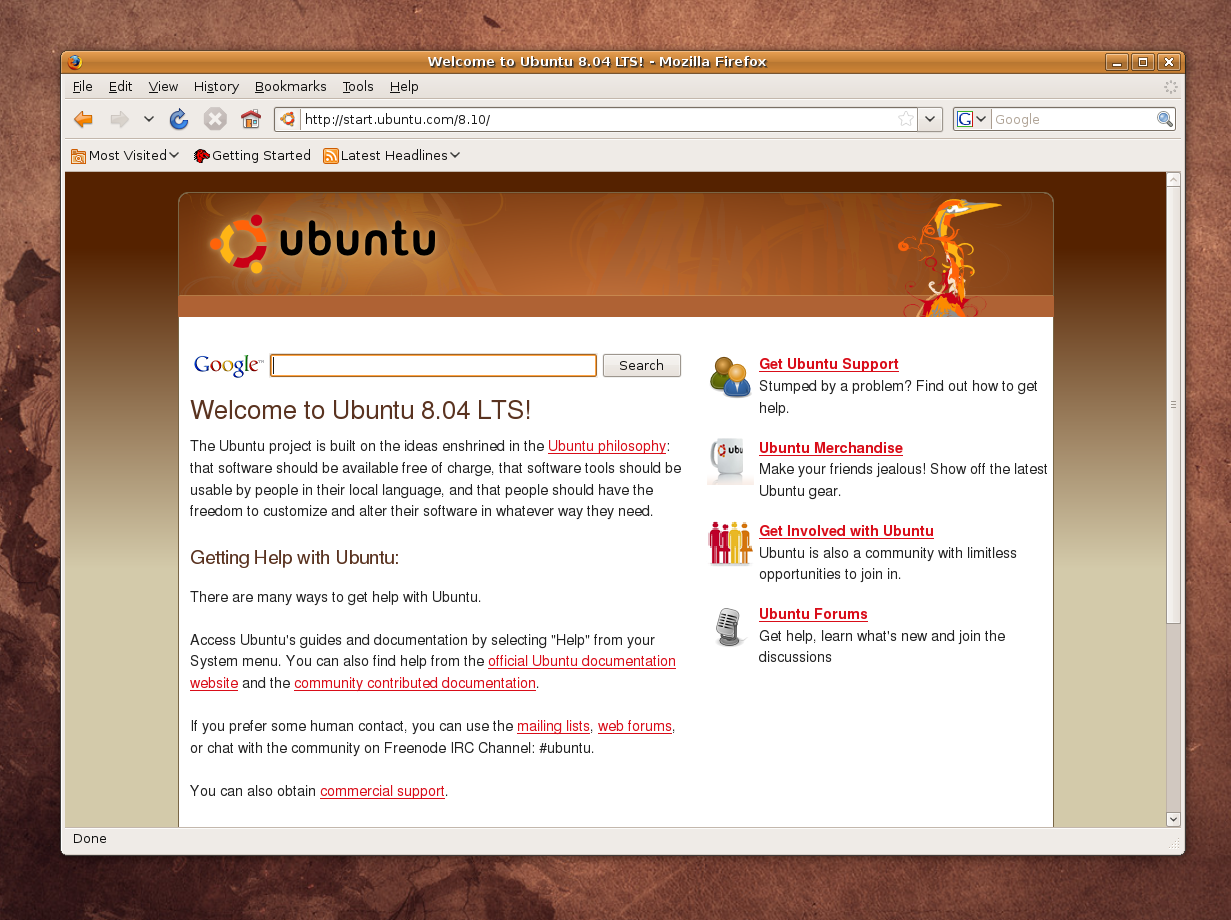Focus the Google search field on the page
The height and width of the screenshot is (920, 1231).
click(x=433, y=365)
